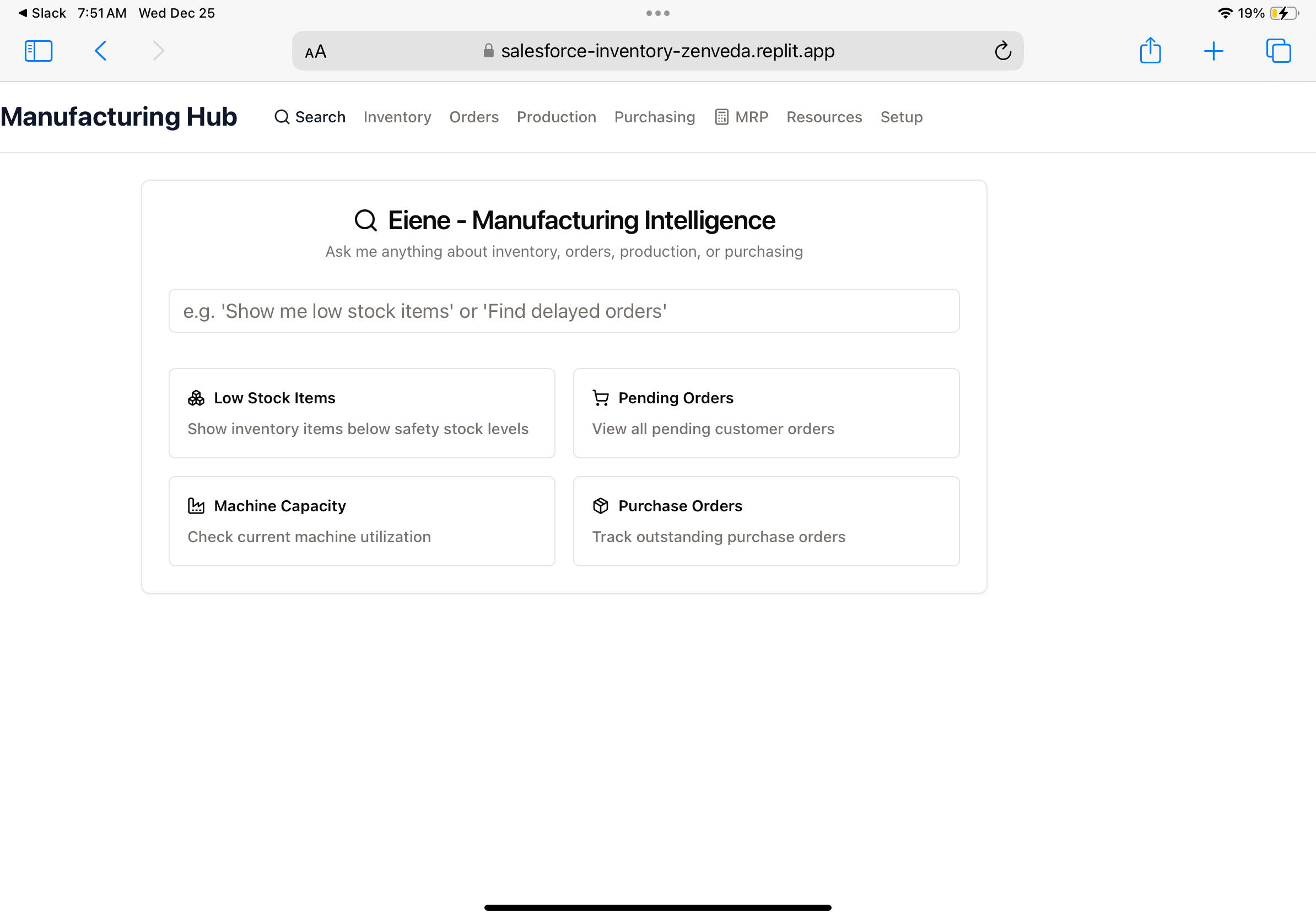Viewport: 1316px width, 919px height.
Task: Go back with the browser back arrow
Action: (101, 51)
